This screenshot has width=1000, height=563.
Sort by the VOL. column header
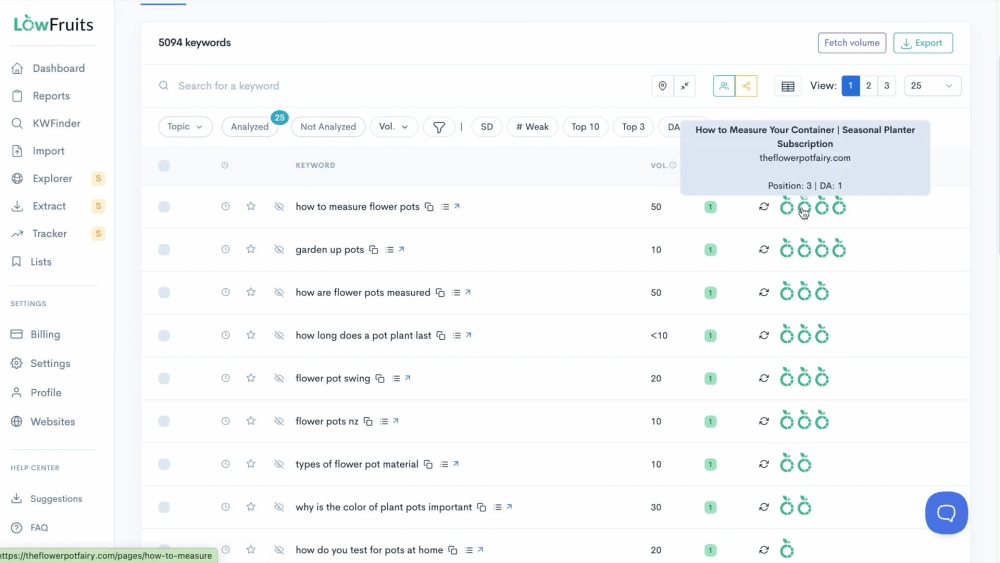pos(659,165)
